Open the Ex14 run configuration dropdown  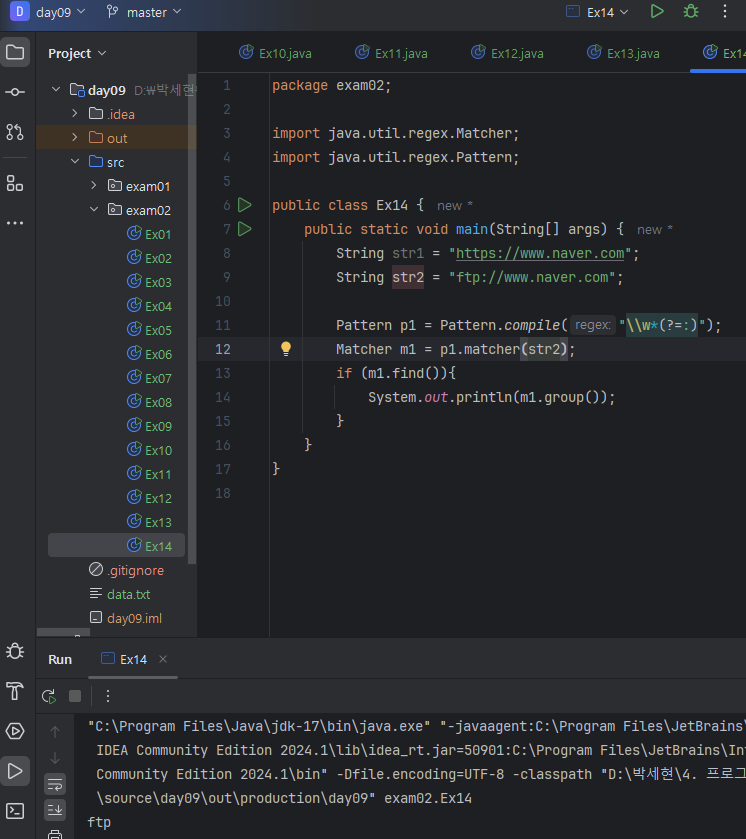click(598, 12)
